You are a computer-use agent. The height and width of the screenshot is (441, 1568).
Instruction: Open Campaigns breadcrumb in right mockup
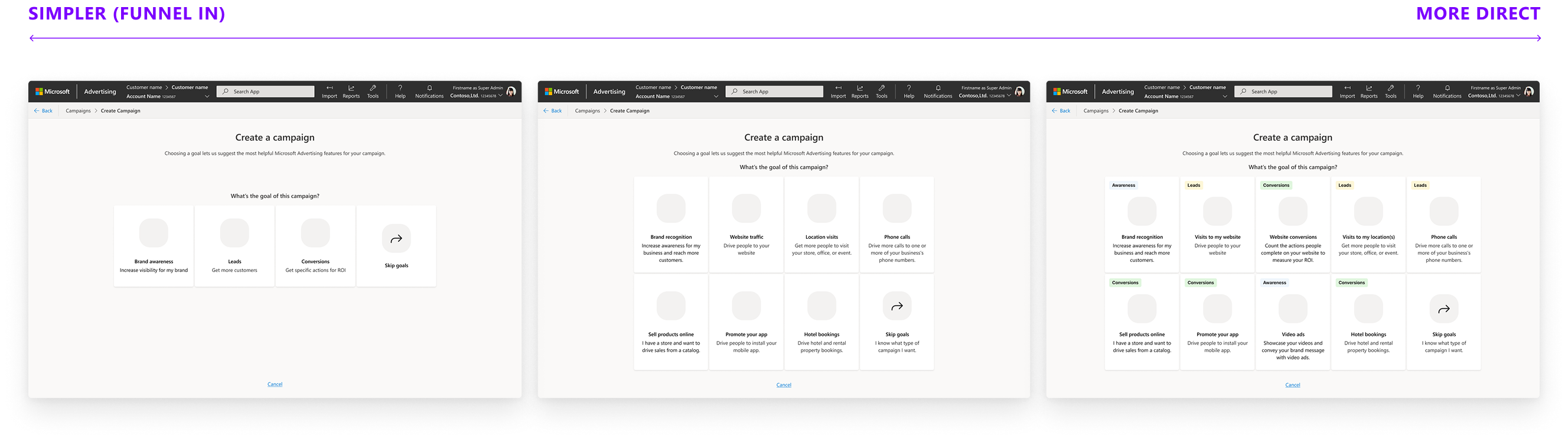click(1096, 111)
